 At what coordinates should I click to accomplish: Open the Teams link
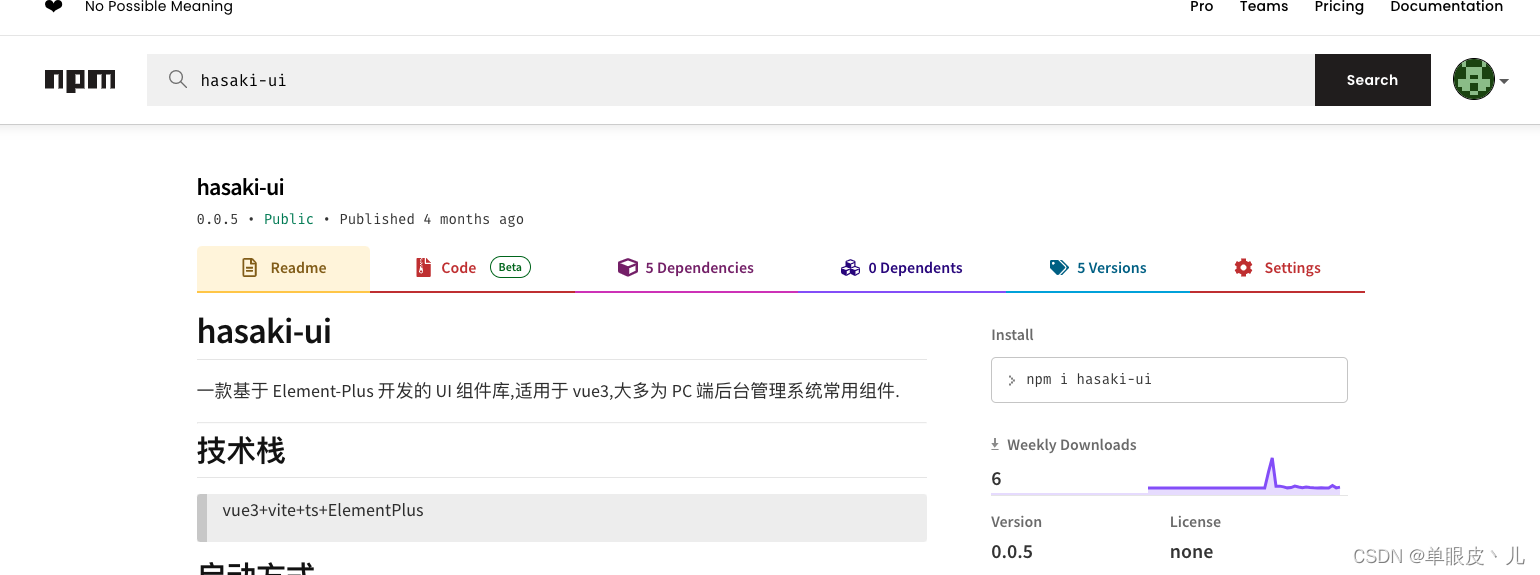click(x=1264, y=7)
